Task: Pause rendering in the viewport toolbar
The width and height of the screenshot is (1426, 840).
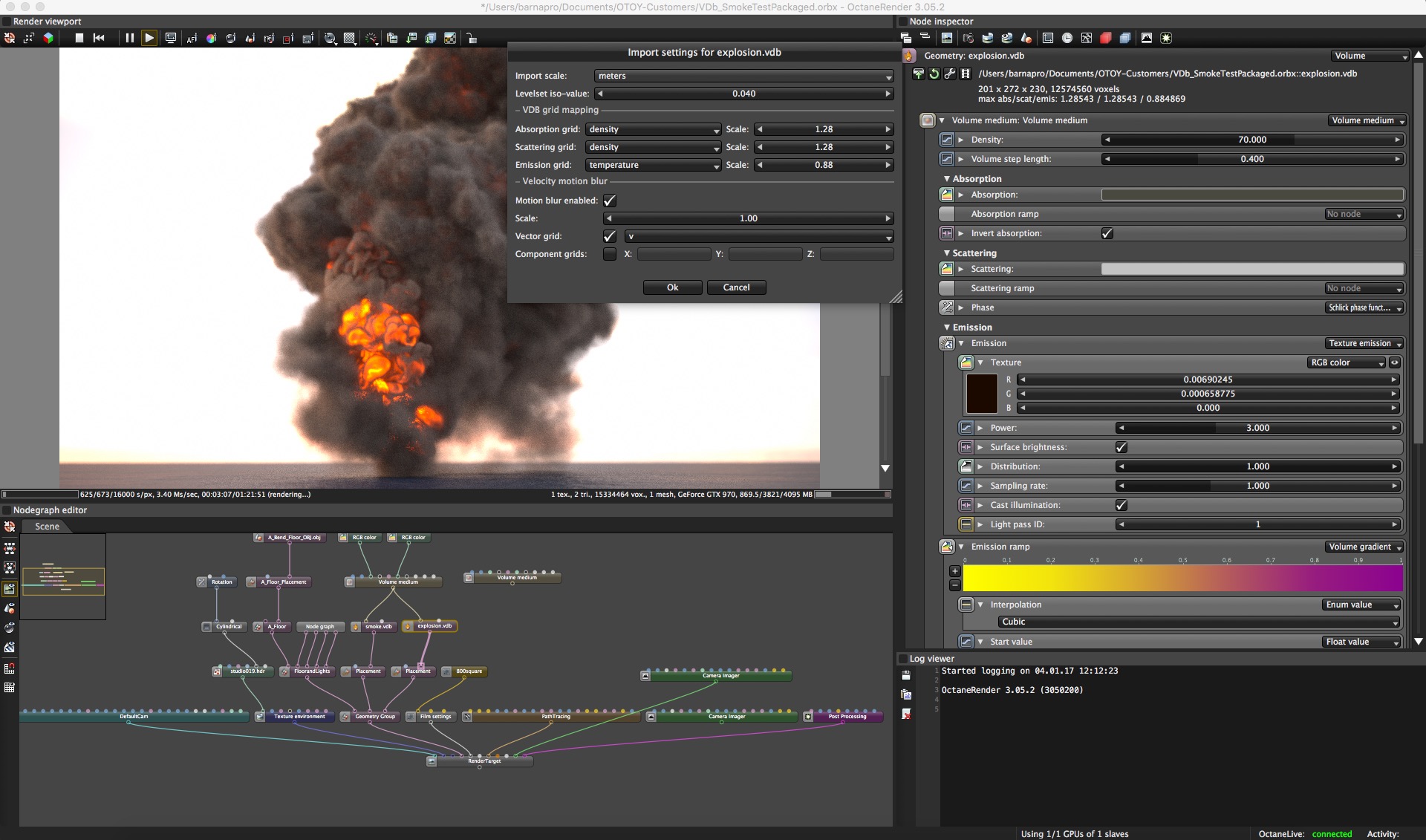Action: (129, 38)
